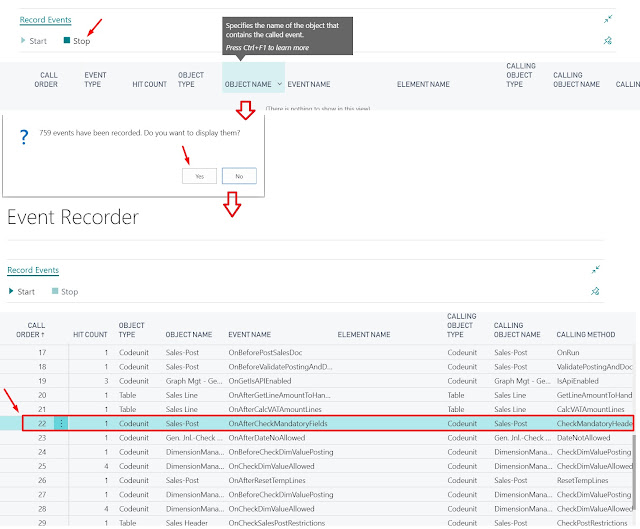Click the ELEMENT NAME header in the upper grid
The image size is (640, 529).
coord(423,84)
